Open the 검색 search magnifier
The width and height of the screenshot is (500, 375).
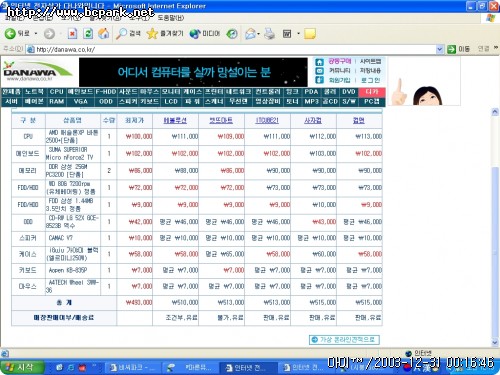click(x=128, y=34)
